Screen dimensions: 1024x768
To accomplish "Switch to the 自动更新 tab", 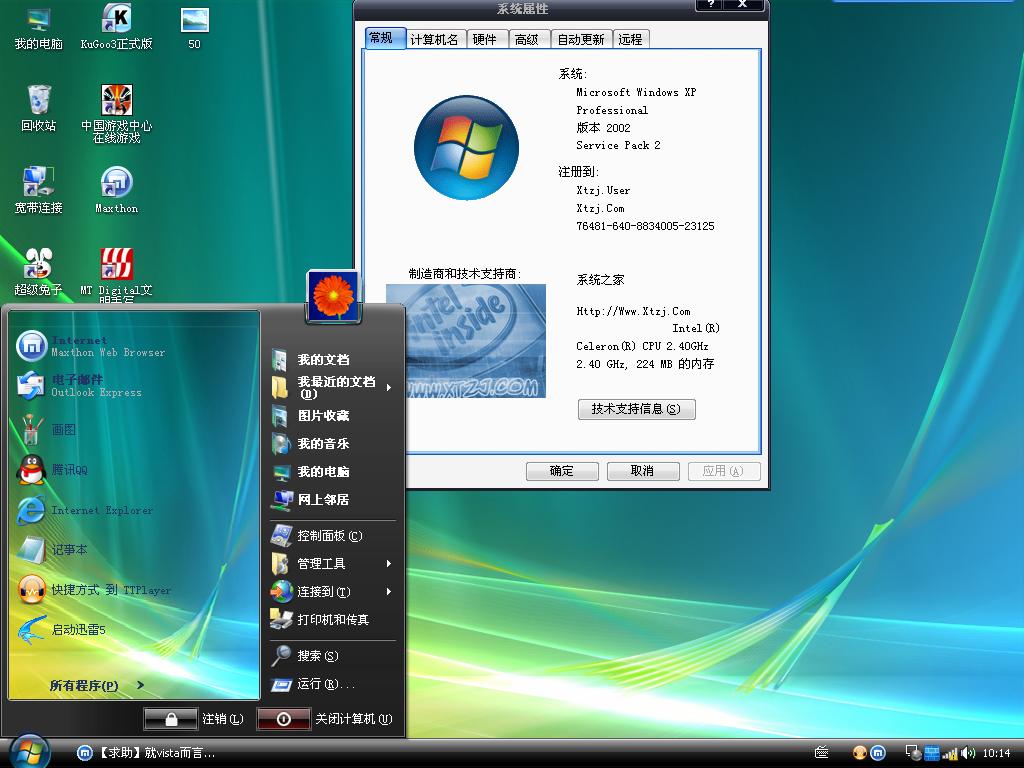I will pyautogui.click(x=580, y=39).
